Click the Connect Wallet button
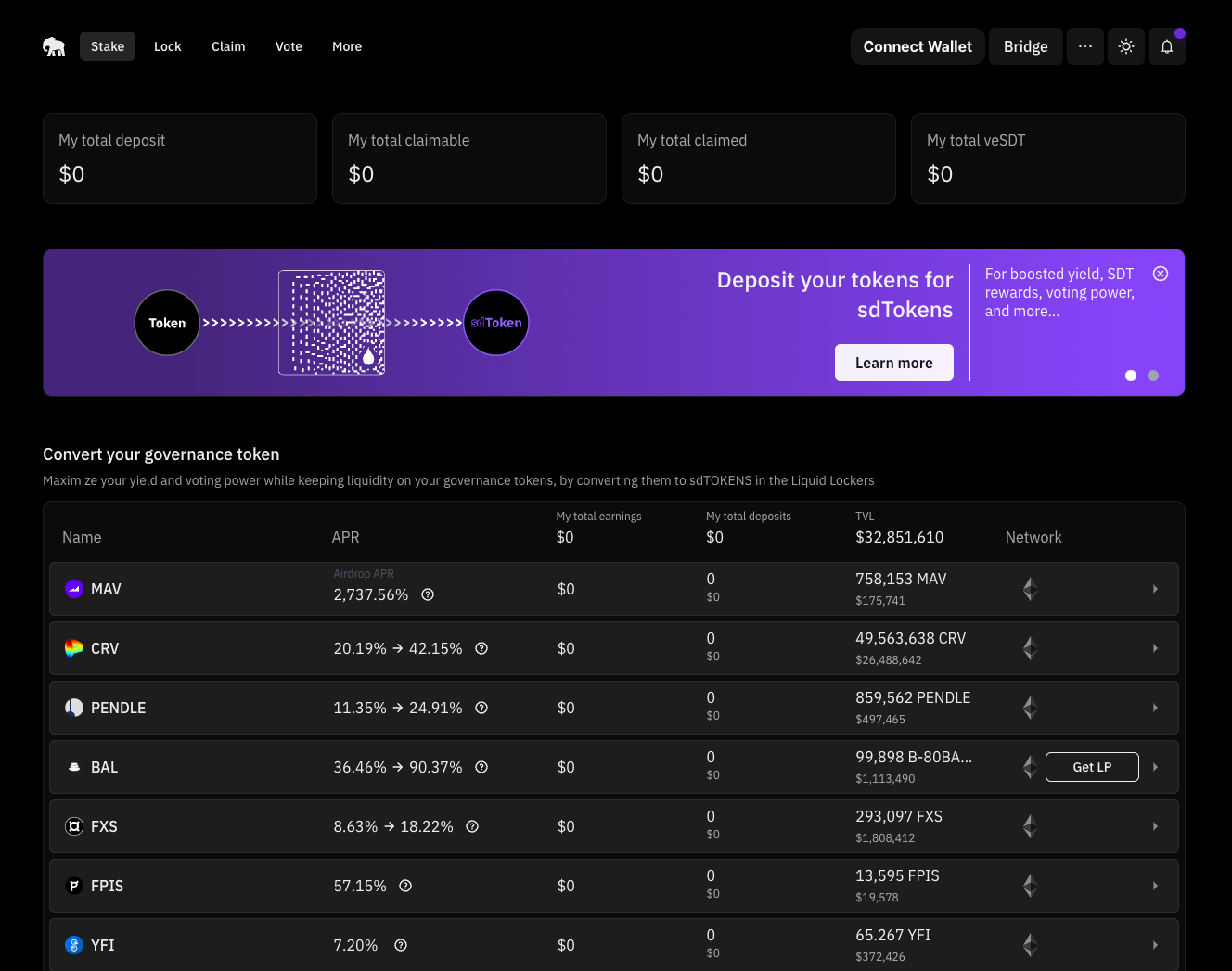This screenshot has height=971, width=1232. [x=918, y=46]
